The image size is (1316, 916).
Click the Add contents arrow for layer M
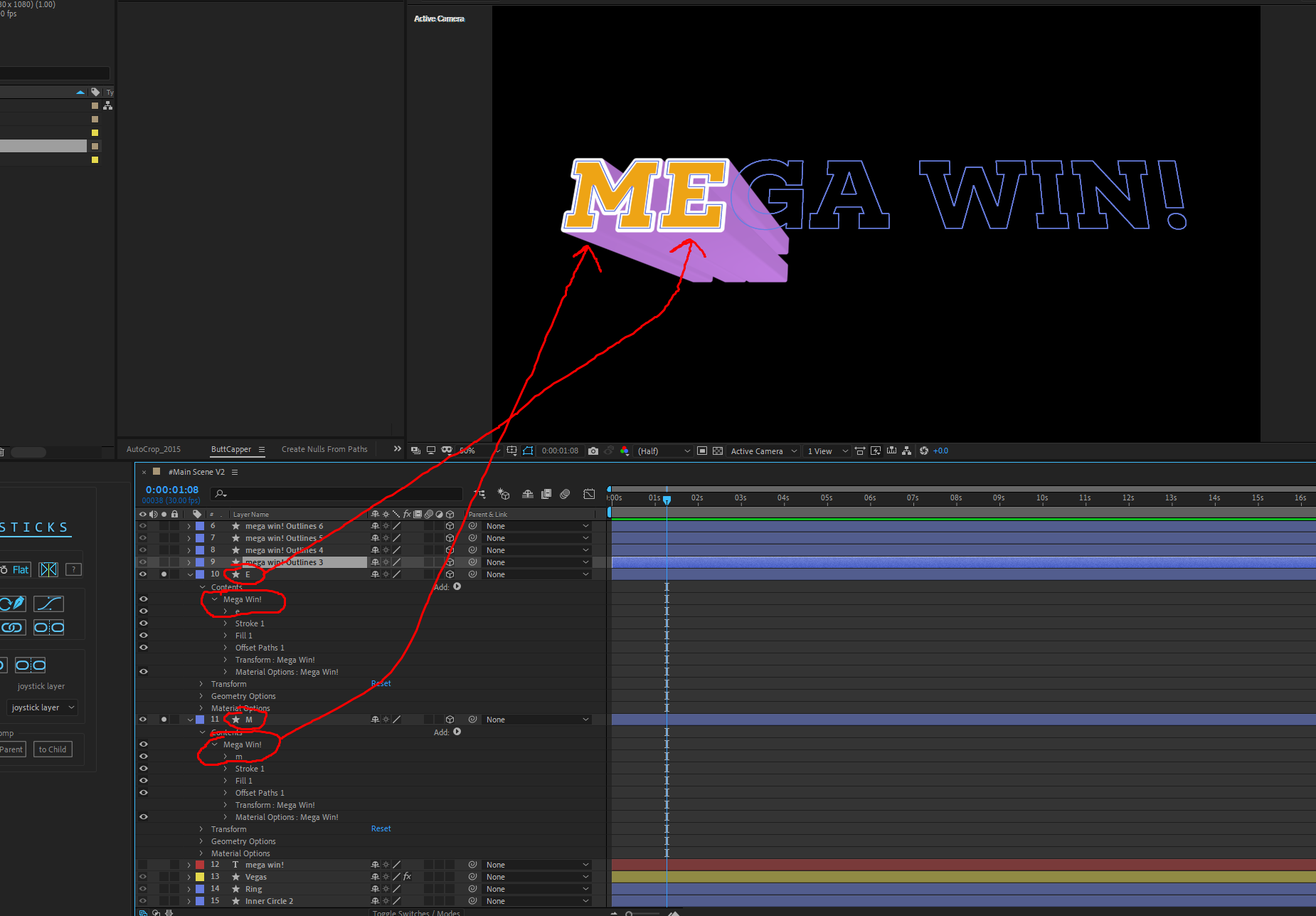tap(457, 732)
